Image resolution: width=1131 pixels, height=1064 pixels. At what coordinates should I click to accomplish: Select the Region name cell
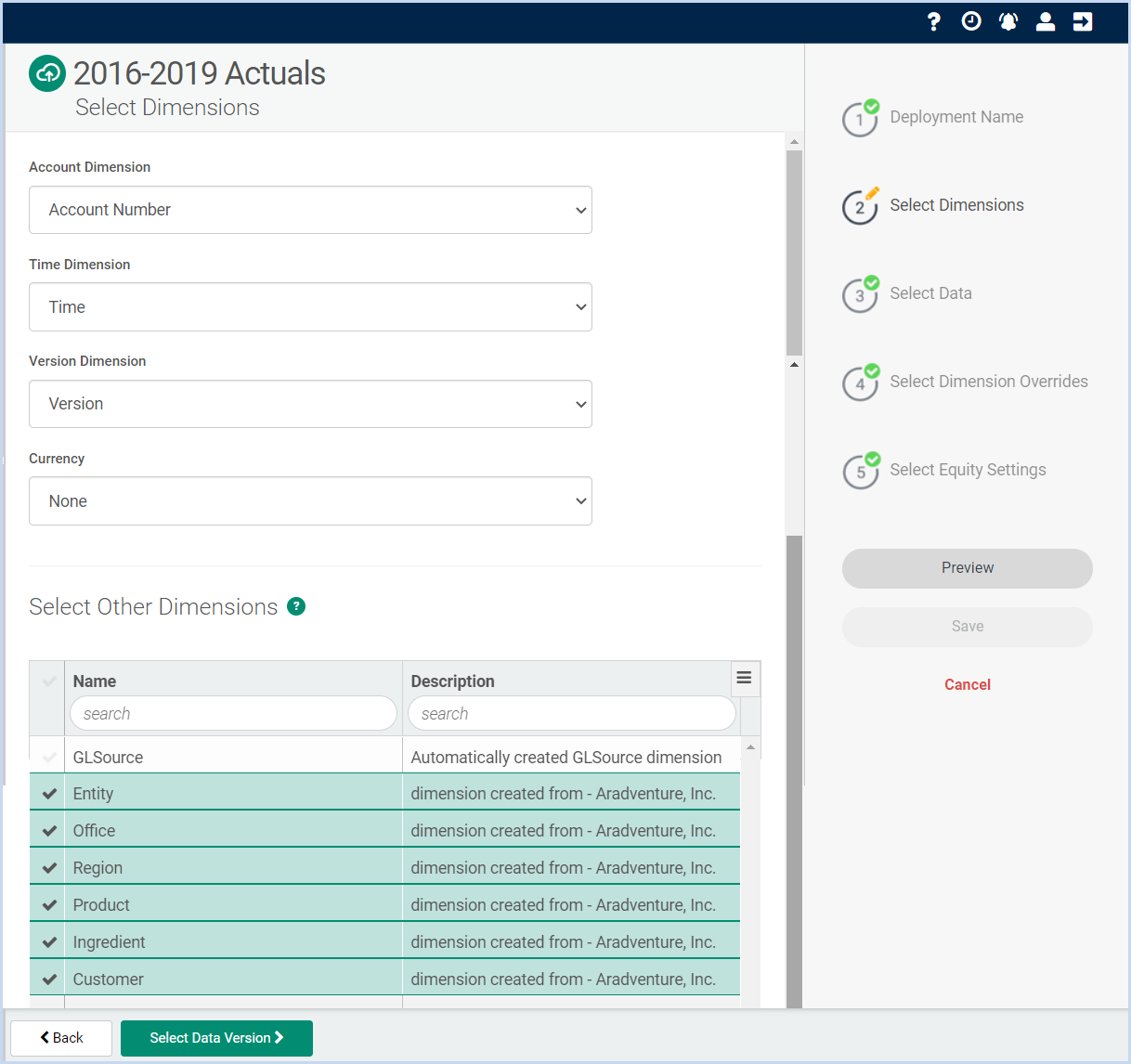(233, 867)
